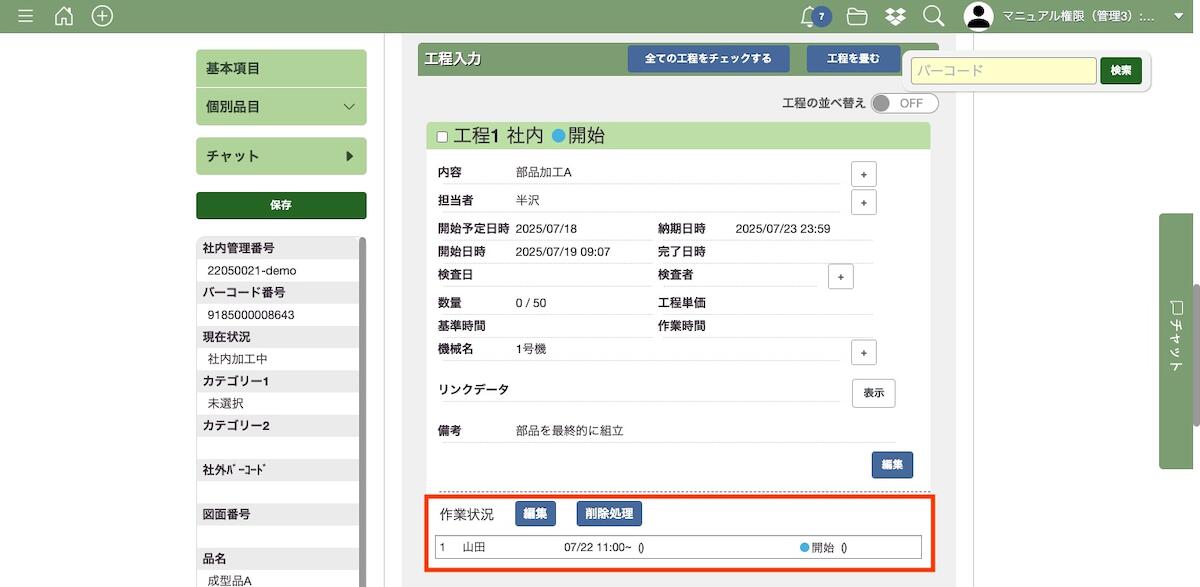
Task: Toggle the 工程の並べ替え switch
Action: pos(904,103)
